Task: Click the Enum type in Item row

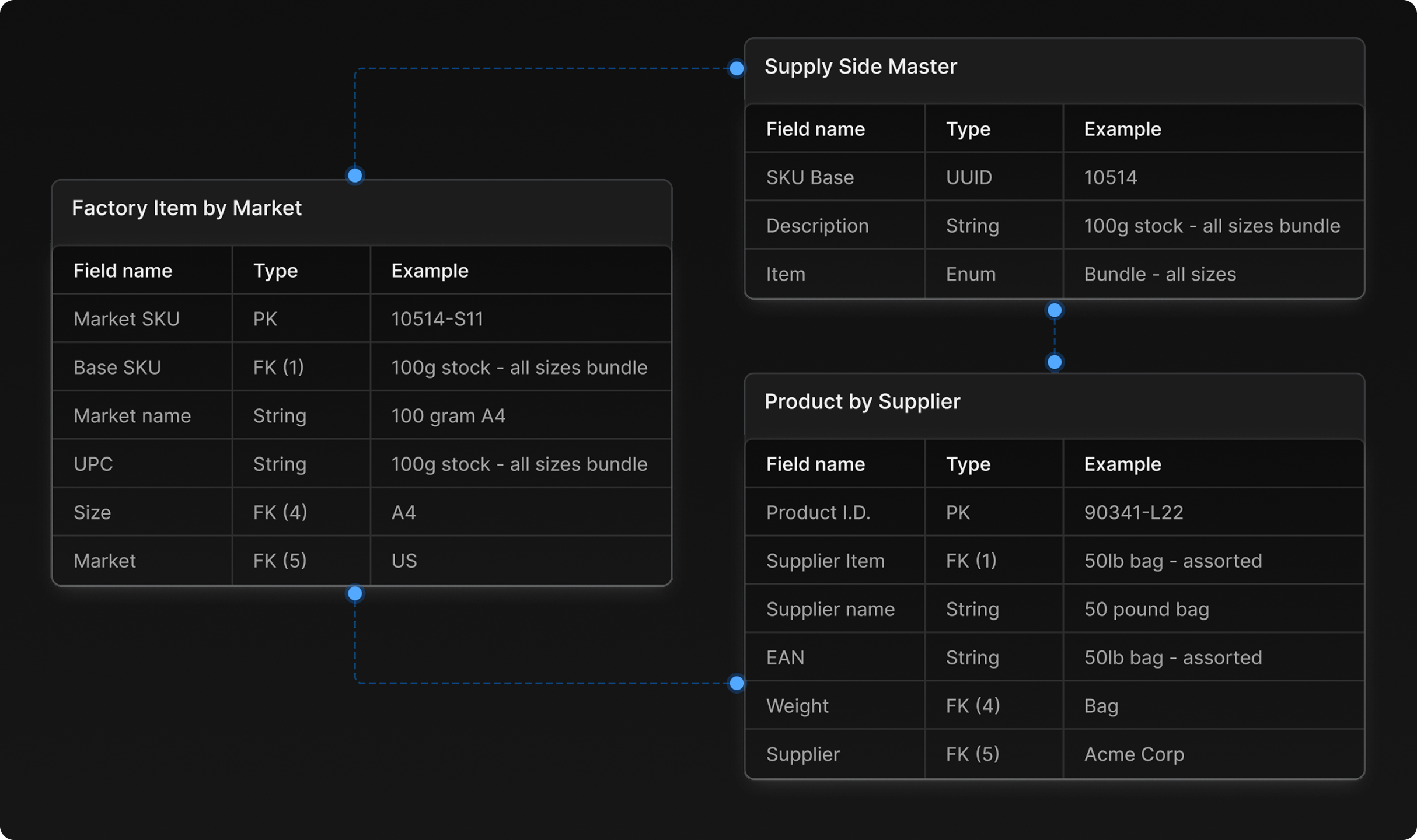Action: click(970, 274)
